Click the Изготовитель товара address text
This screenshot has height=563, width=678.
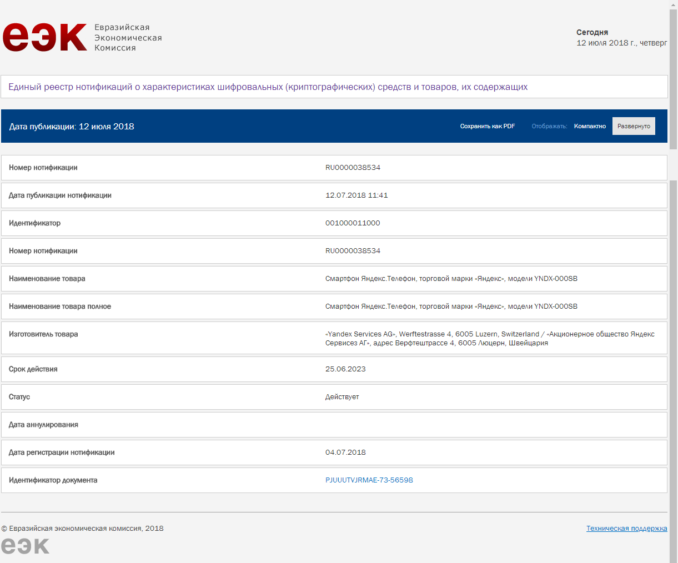coord(490,339)
